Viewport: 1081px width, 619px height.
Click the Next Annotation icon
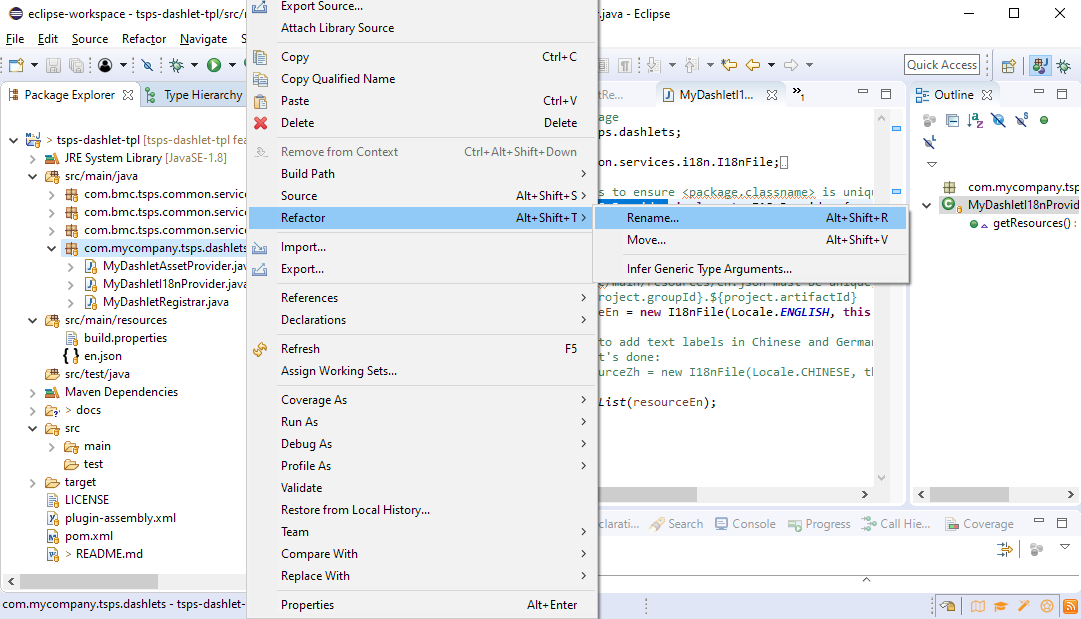point(654,65)
